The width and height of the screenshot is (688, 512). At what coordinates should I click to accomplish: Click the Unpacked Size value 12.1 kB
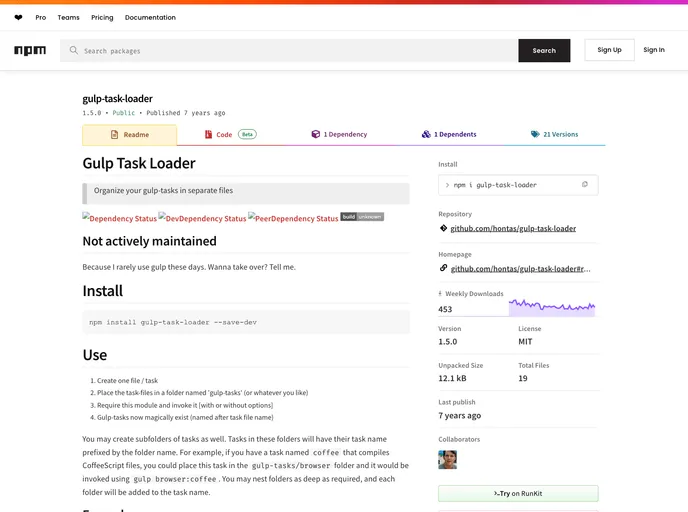452,378
